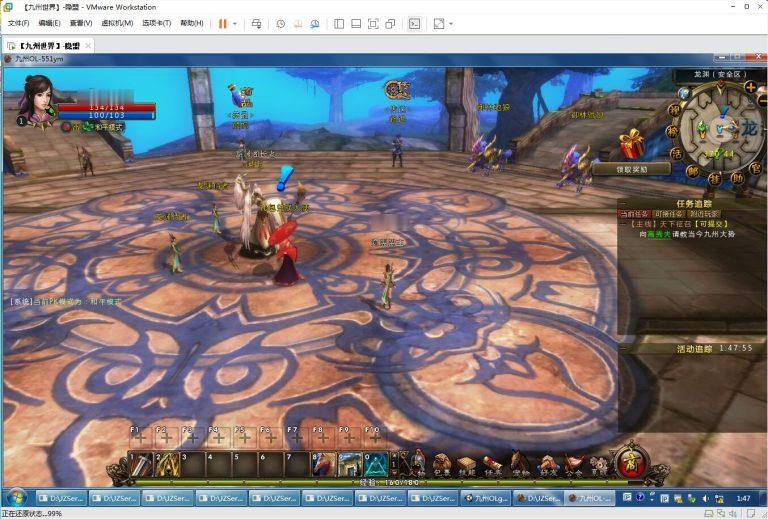Take a VM snapshot clock icon
Screen dimensions: 768x519
coord(281,24)
